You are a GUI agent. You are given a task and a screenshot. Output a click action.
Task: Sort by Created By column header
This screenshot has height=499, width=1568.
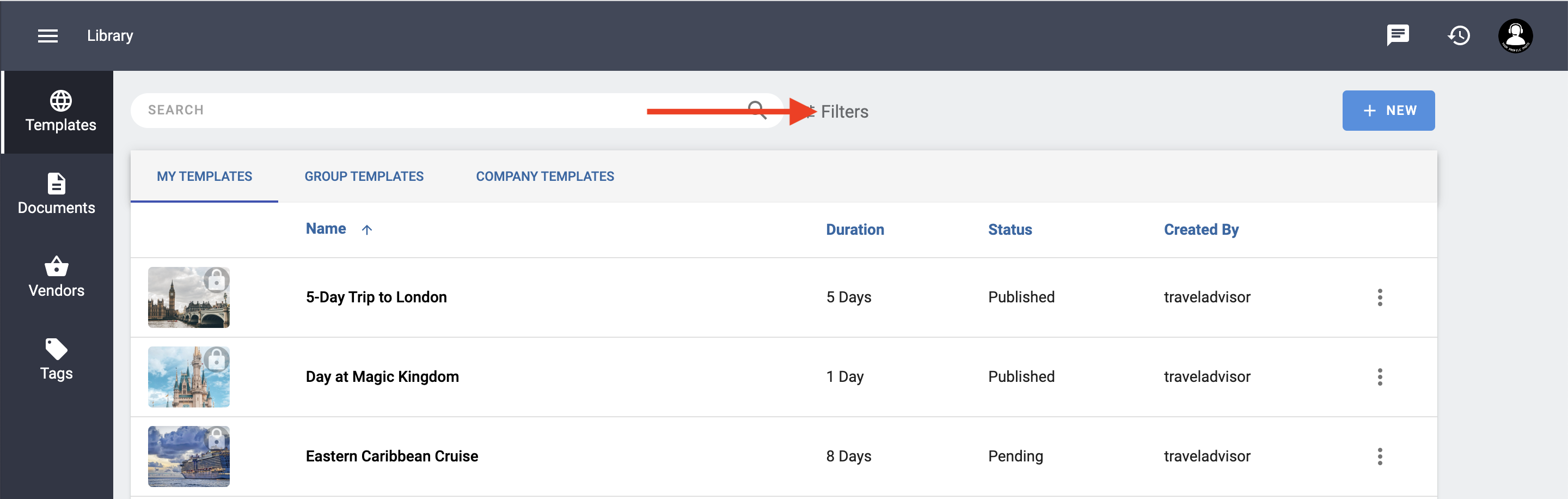coord(1201,230)
